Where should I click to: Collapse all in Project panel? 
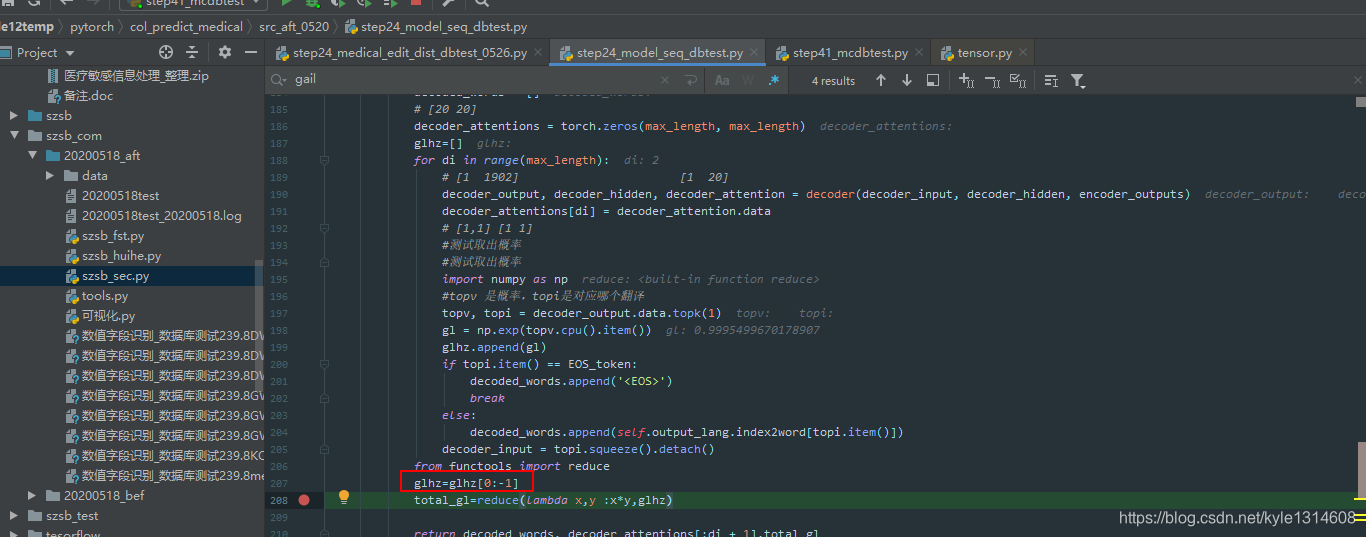click(191, 52)
